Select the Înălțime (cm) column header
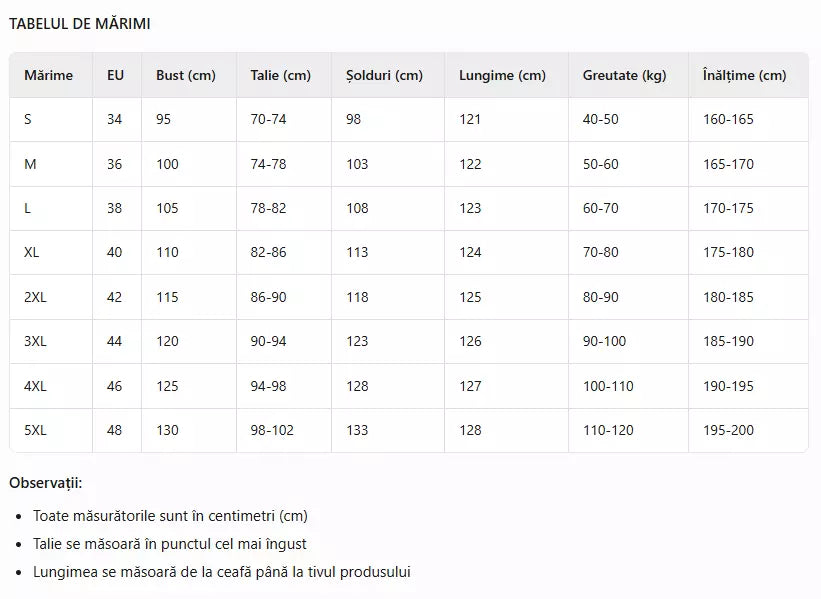821x599 pixels. [744, 75]
